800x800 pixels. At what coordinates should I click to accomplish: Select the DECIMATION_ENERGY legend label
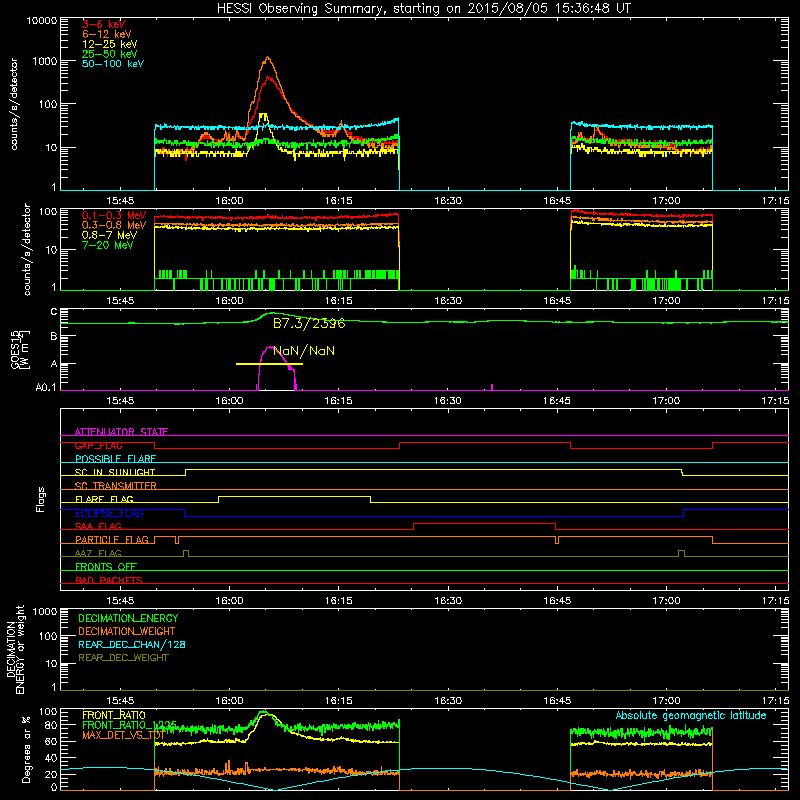click(x=128, y=618)
